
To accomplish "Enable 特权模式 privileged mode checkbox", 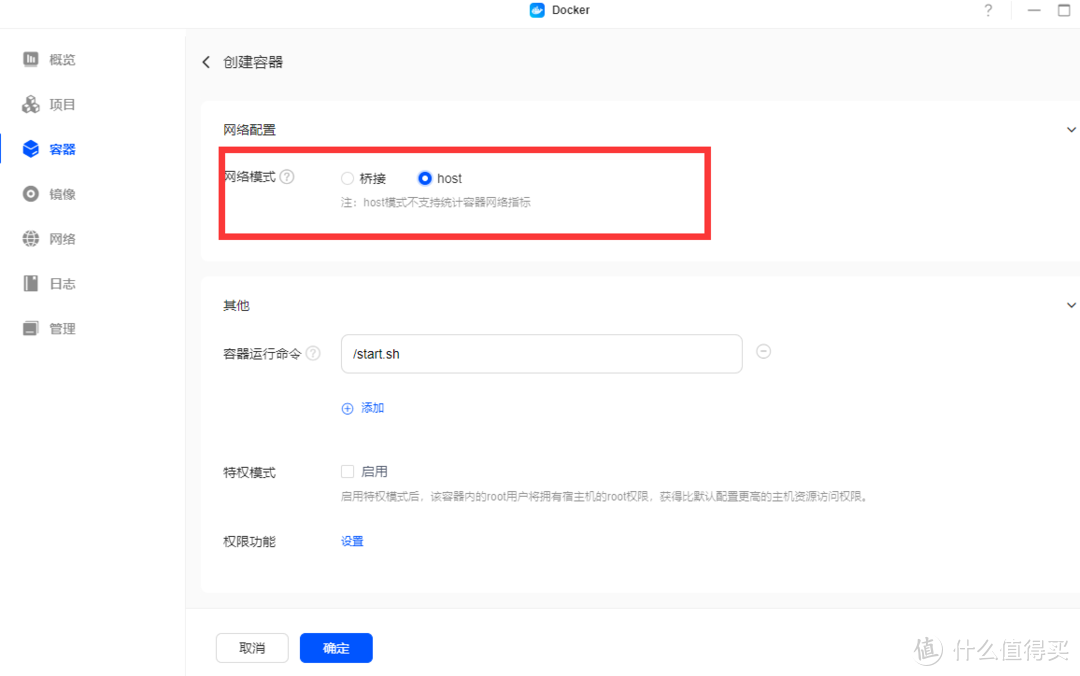I will click(x=348, y=471).
